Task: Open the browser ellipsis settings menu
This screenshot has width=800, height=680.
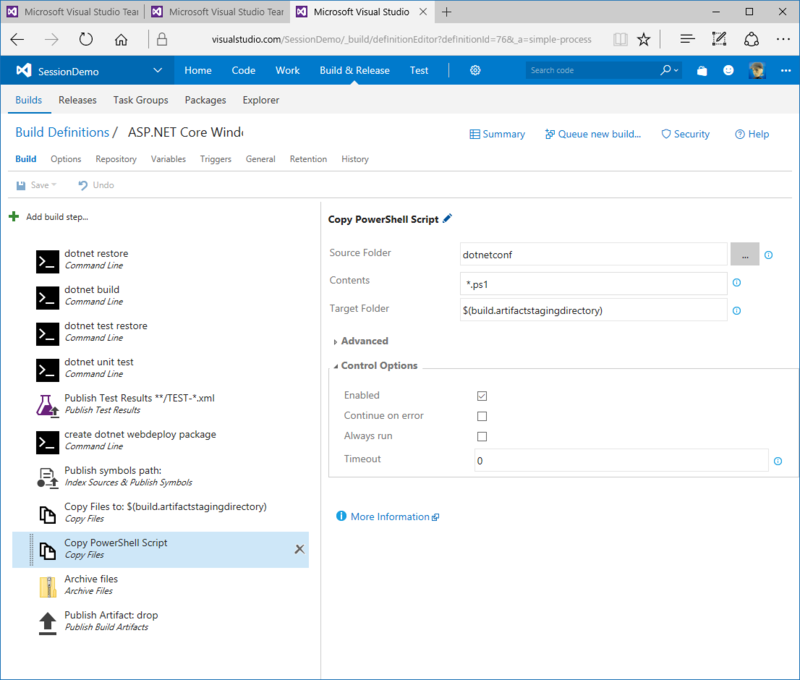Action: pyautogui.click(x=783, y=39)
